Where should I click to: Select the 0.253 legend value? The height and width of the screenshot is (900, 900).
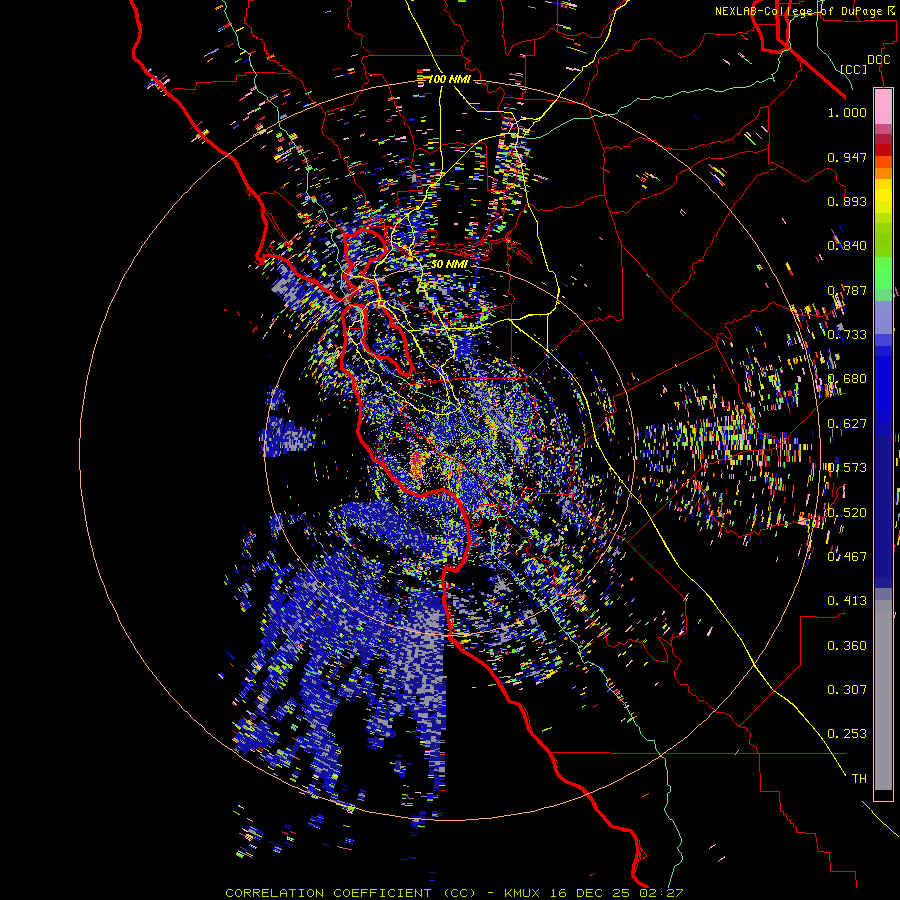(847, 734)
